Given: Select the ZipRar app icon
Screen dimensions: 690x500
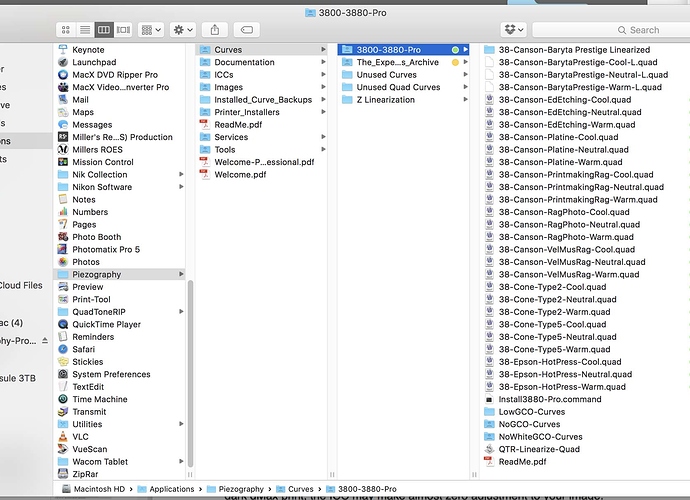Looking at the screenshot, I should coord(63,474).
